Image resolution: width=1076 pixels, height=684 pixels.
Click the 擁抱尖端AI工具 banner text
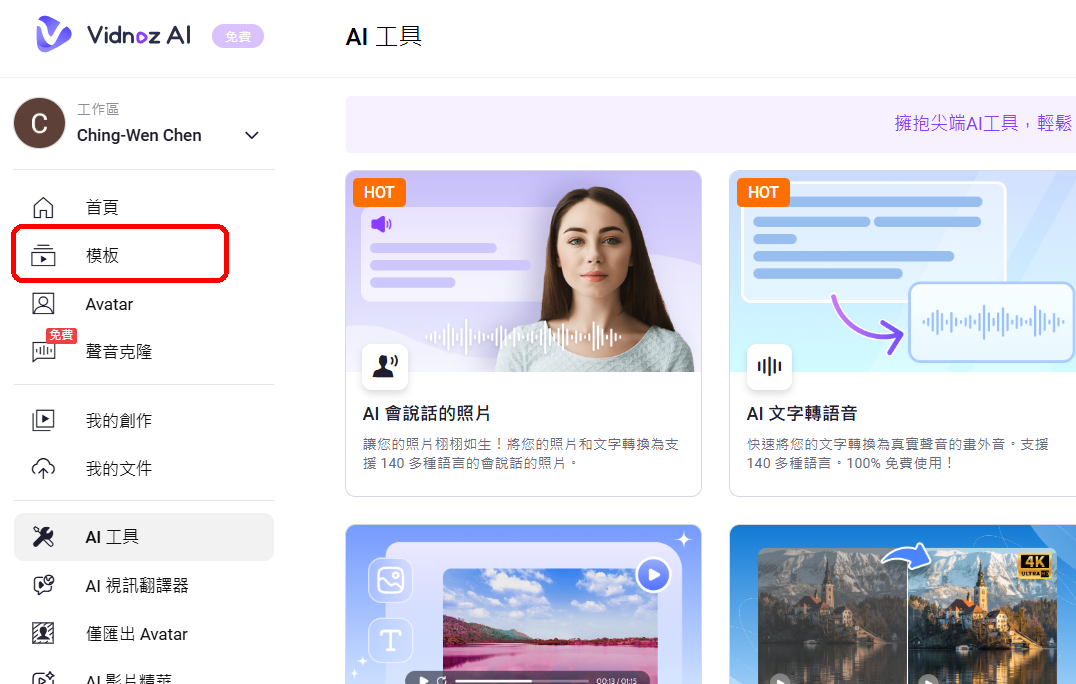pos(983,123)
